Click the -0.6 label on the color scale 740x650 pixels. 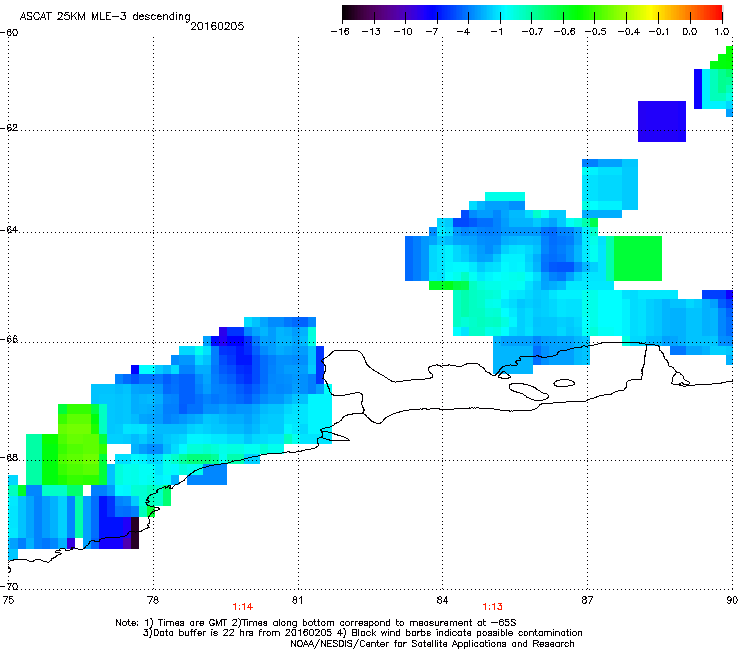point(564,32)
